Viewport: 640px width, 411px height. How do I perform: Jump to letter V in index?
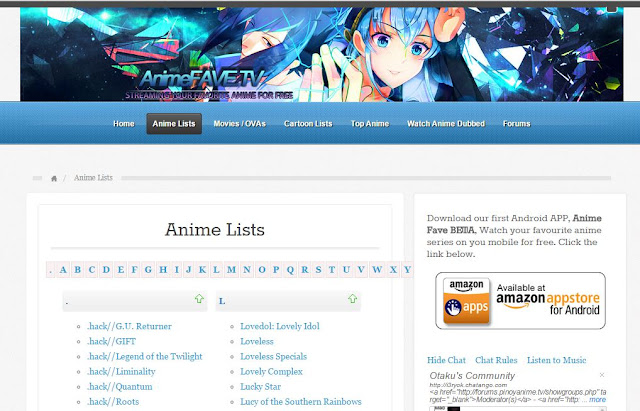pyautogui.click(x=361, y=270)
